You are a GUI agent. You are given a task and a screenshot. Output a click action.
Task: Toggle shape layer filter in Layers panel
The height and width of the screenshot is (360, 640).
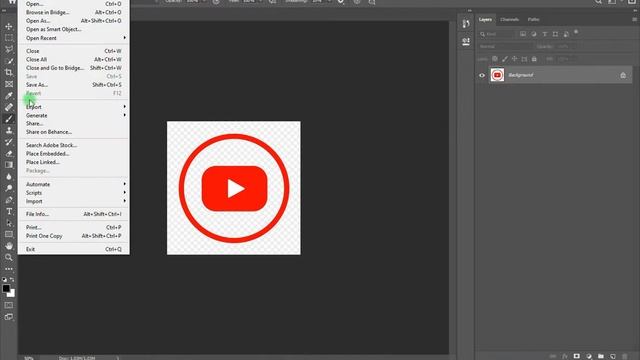(555, 34)
